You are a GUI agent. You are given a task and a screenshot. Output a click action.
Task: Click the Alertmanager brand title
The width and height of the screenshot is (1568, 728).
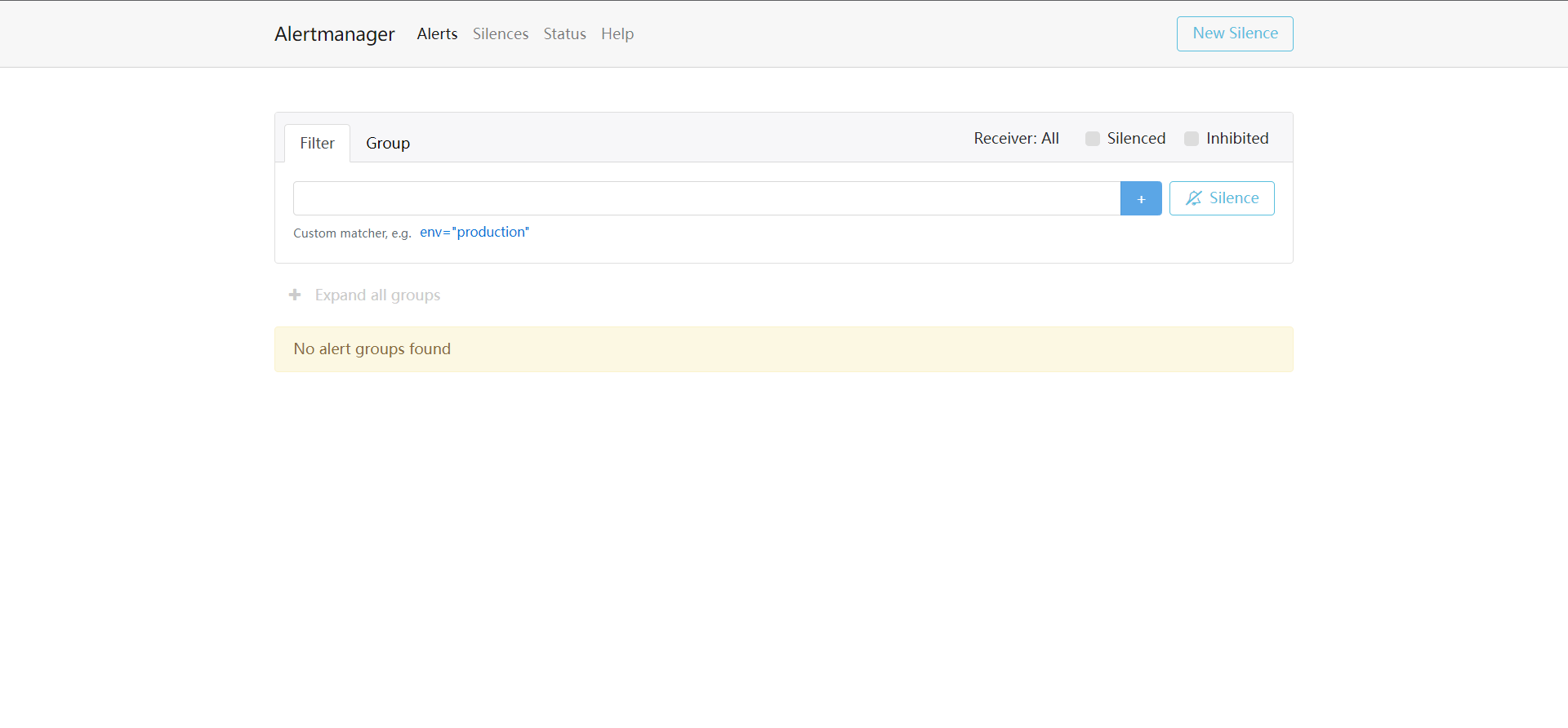coord(334,33)
